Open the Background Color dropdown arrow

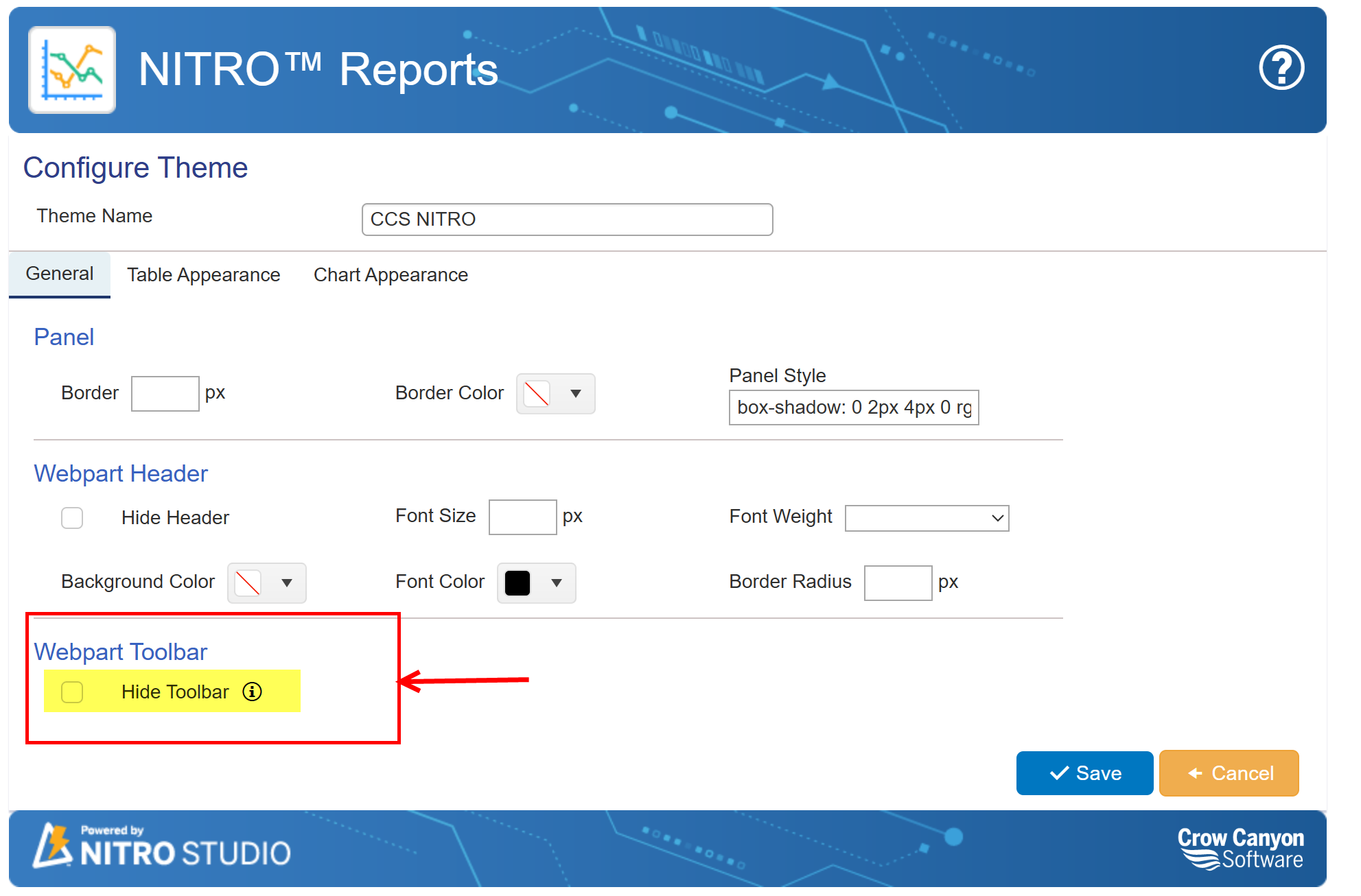(286, 583)
